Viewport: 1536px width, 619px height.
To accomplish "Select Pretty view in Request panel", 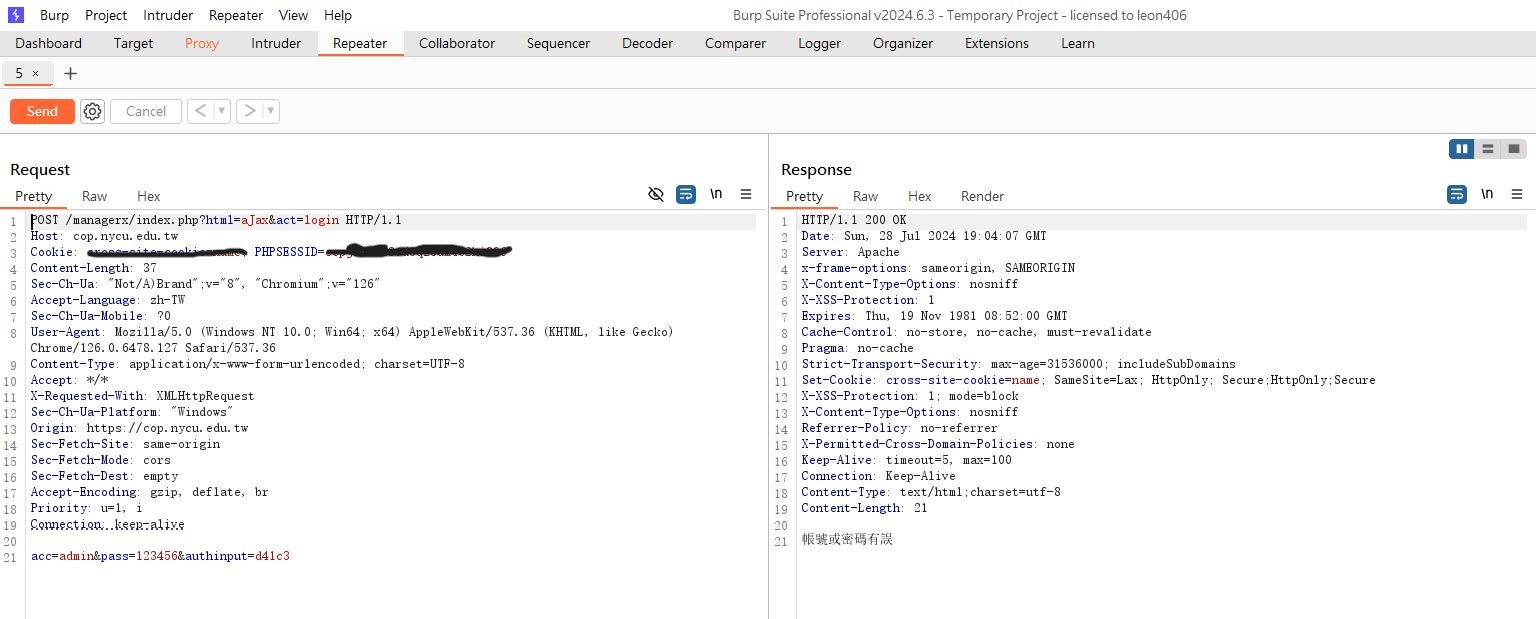I will pyautogui.click(x=33, y=196).
